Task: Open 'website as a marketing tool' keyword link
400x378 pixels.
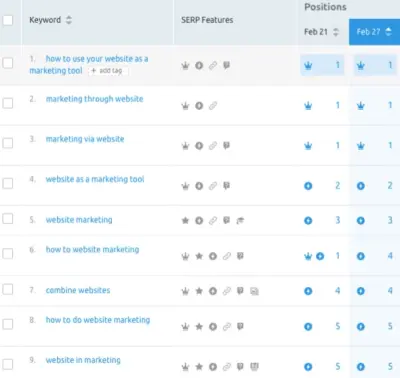Action: 95,179
